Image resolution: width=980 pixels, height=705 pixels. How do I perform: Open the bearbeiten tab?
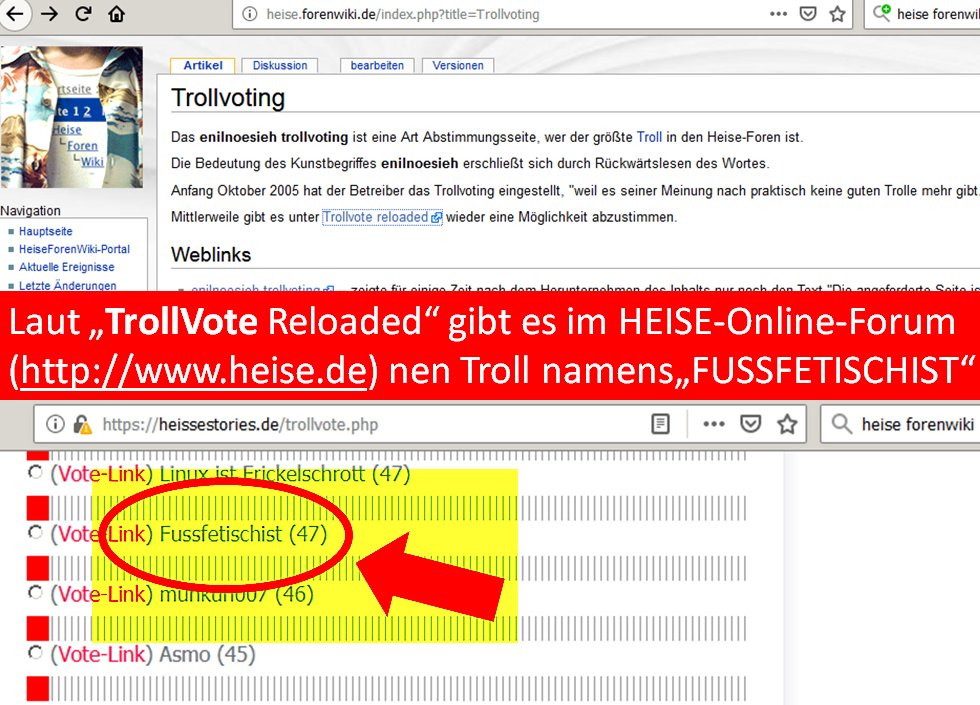(x=377, y=66)
